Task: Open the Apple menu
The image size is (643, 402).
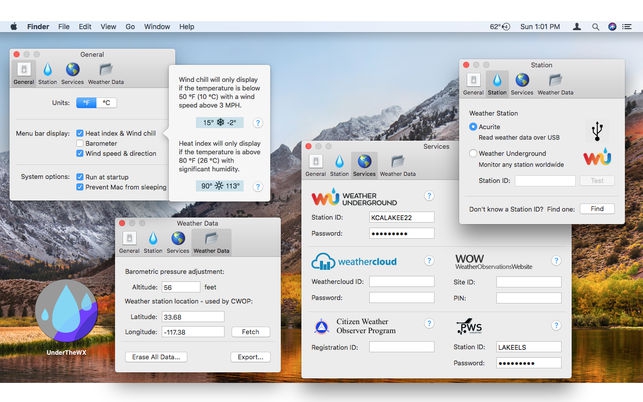Action: (14, 27)
